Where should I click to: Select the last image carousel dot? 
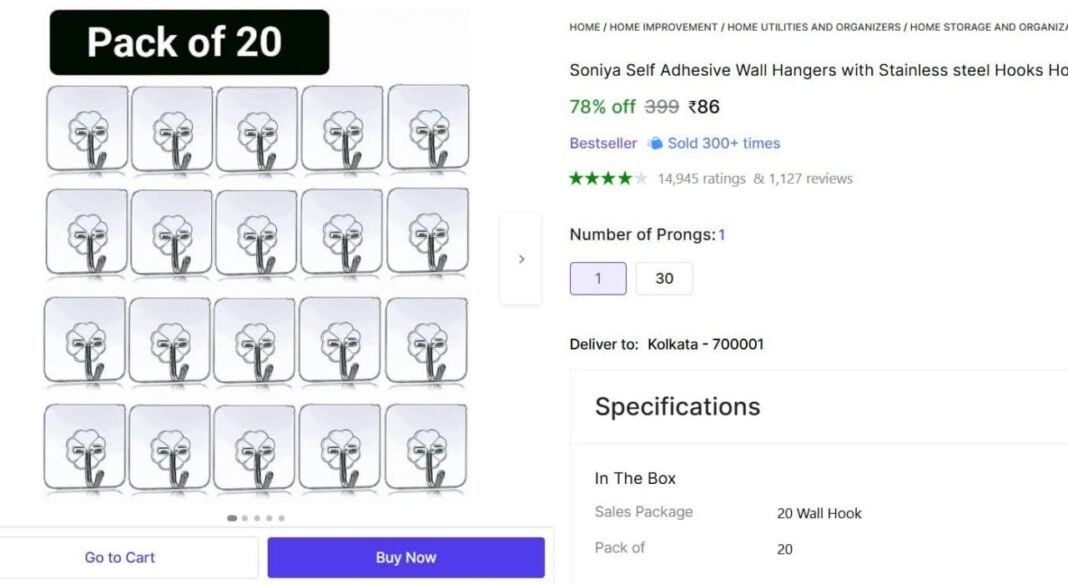click(281, 518)
